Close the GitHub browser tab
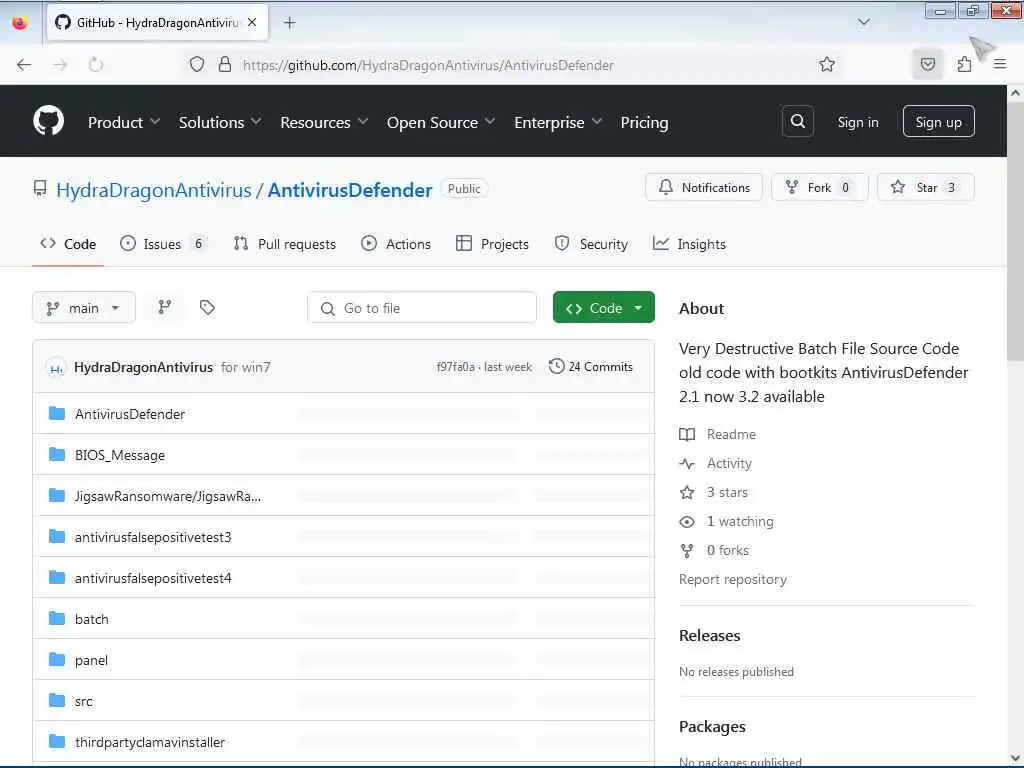1024x768 pixels. [252, 22]
